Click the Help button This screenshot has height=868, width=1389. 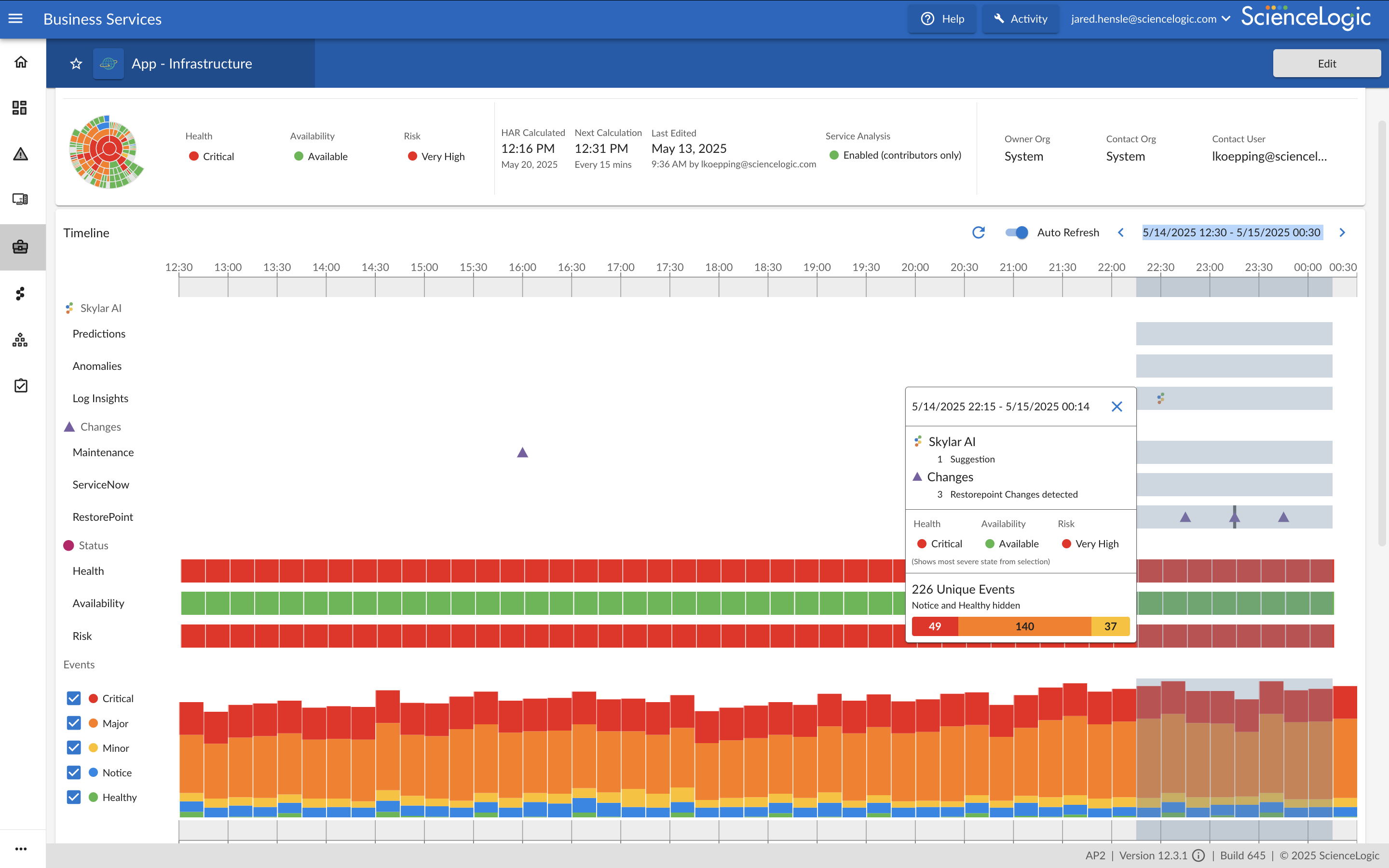click(x=942, y=19)
